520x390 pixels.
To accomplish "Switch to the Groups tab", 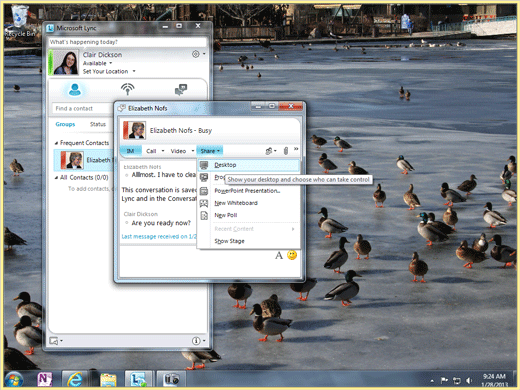I will tap(65, 124).
